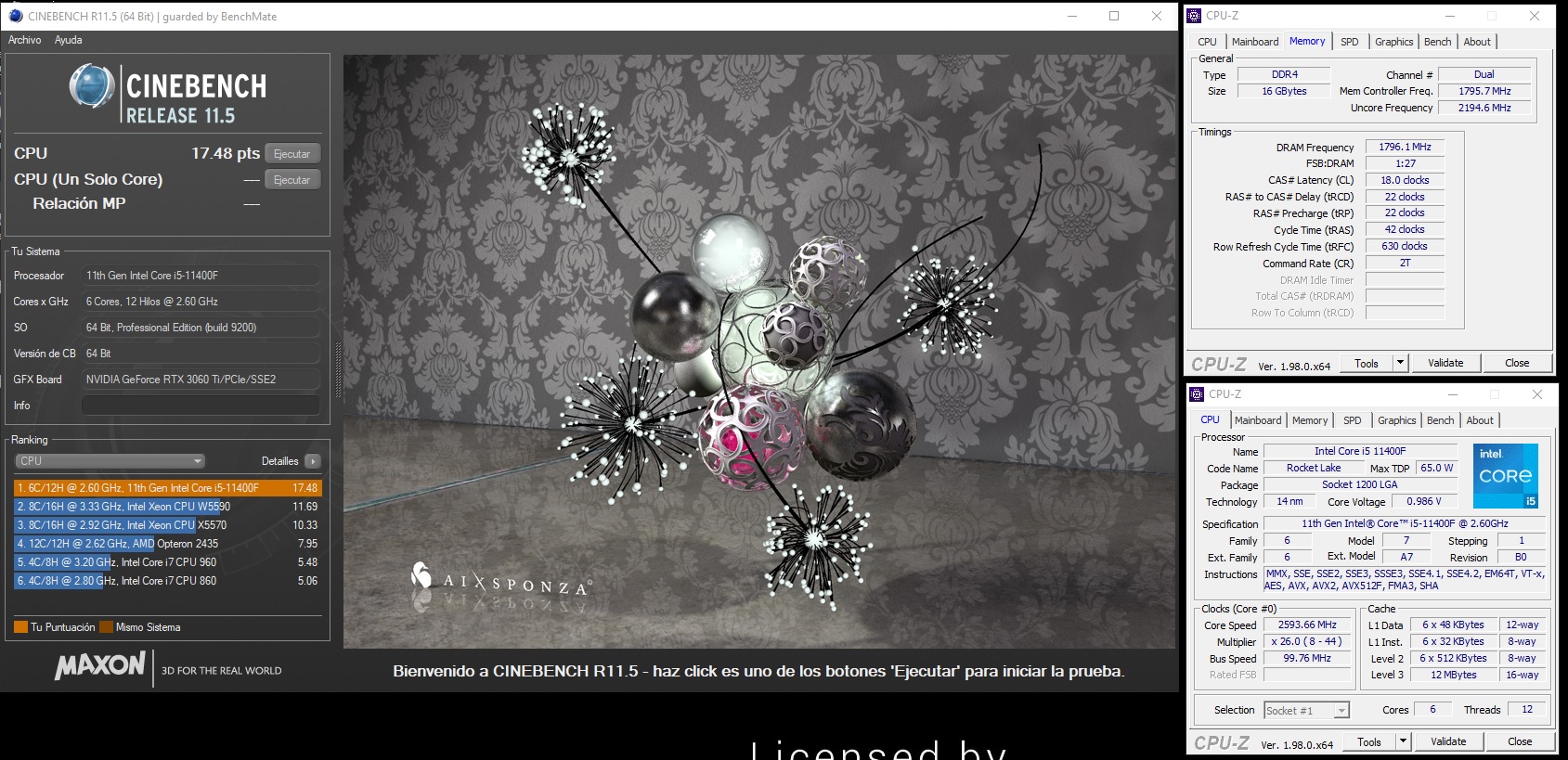Run the CPU benchmark with Ejecutar
1568x760 pixels.
[292, 154]
